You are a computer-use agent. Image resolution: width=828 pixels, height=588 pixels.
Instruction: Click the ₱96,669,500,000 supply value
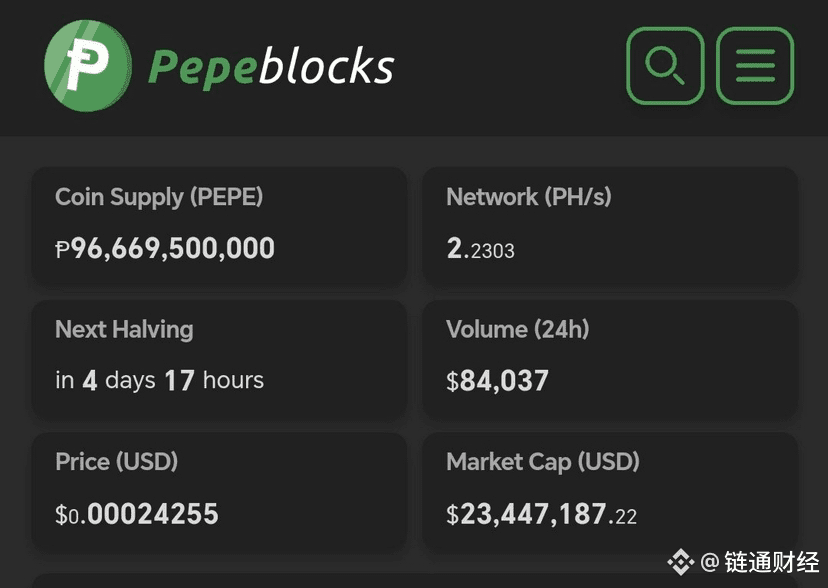[x=165, y=248]
